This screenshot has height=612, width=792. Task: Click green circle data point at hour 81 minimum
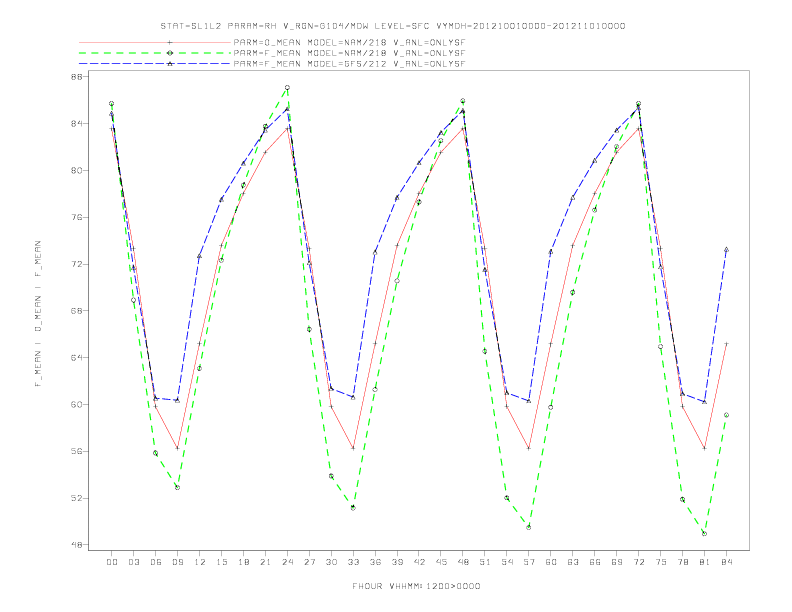[705, 534]
